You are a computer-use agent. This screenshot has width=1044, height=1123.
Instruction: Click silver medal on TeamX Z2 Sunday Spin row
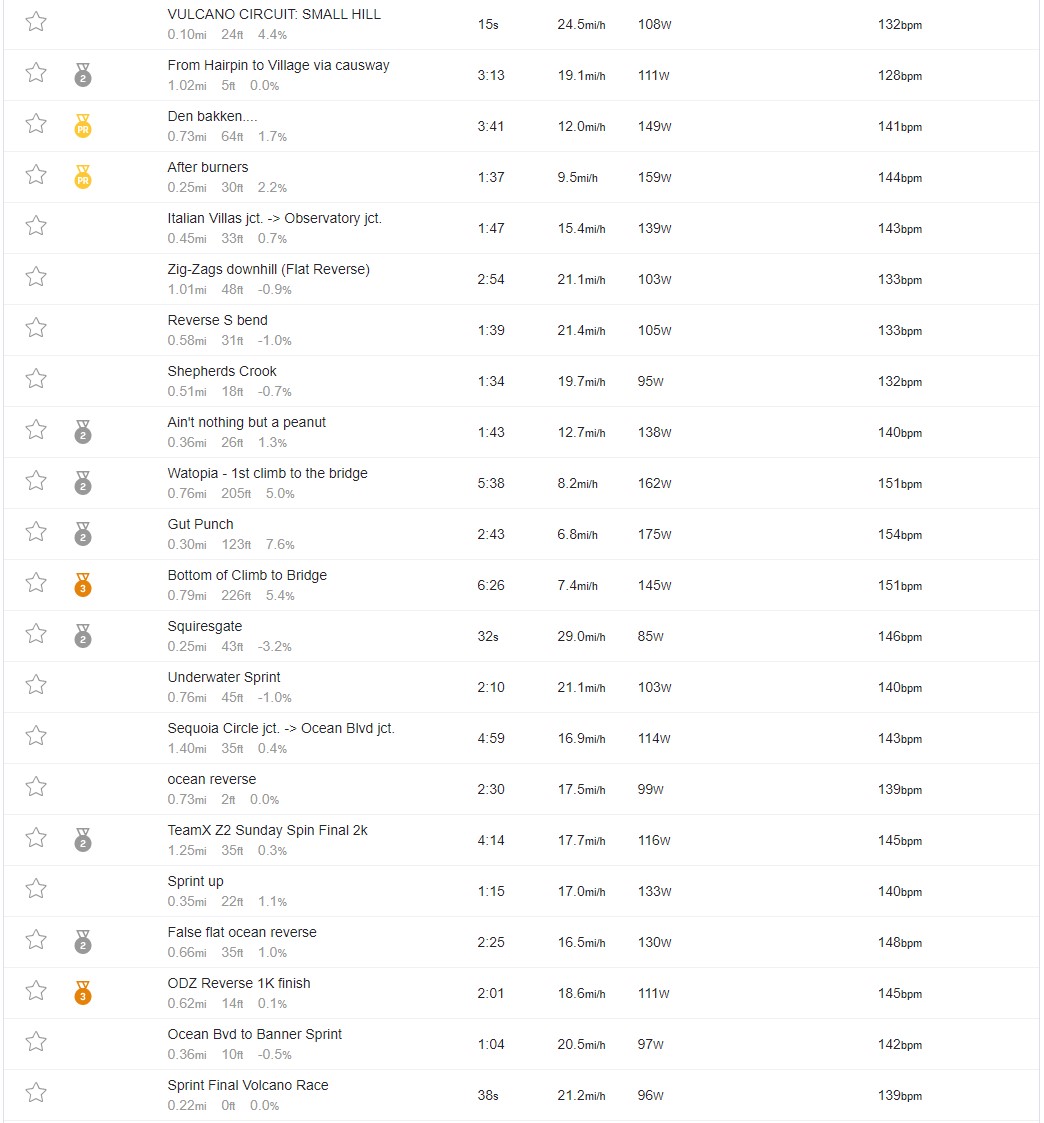(83, 840)
